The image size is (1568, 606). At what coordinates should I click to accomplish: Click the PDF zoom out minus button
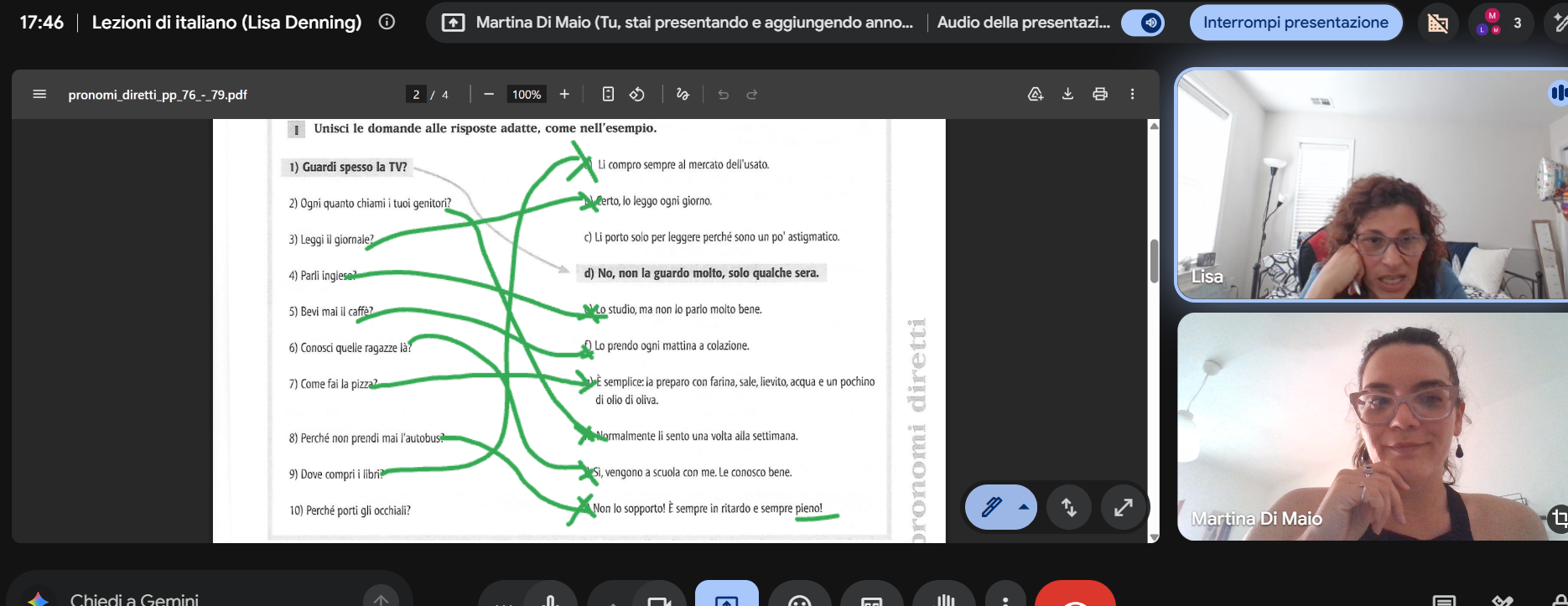(489, 94)
